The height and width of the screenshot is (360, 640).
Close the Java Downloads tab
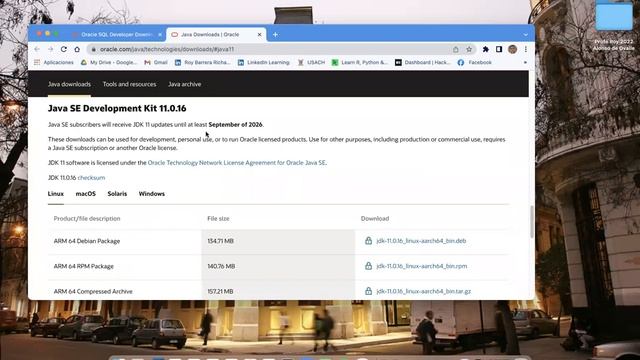click(x=259, y=35)
